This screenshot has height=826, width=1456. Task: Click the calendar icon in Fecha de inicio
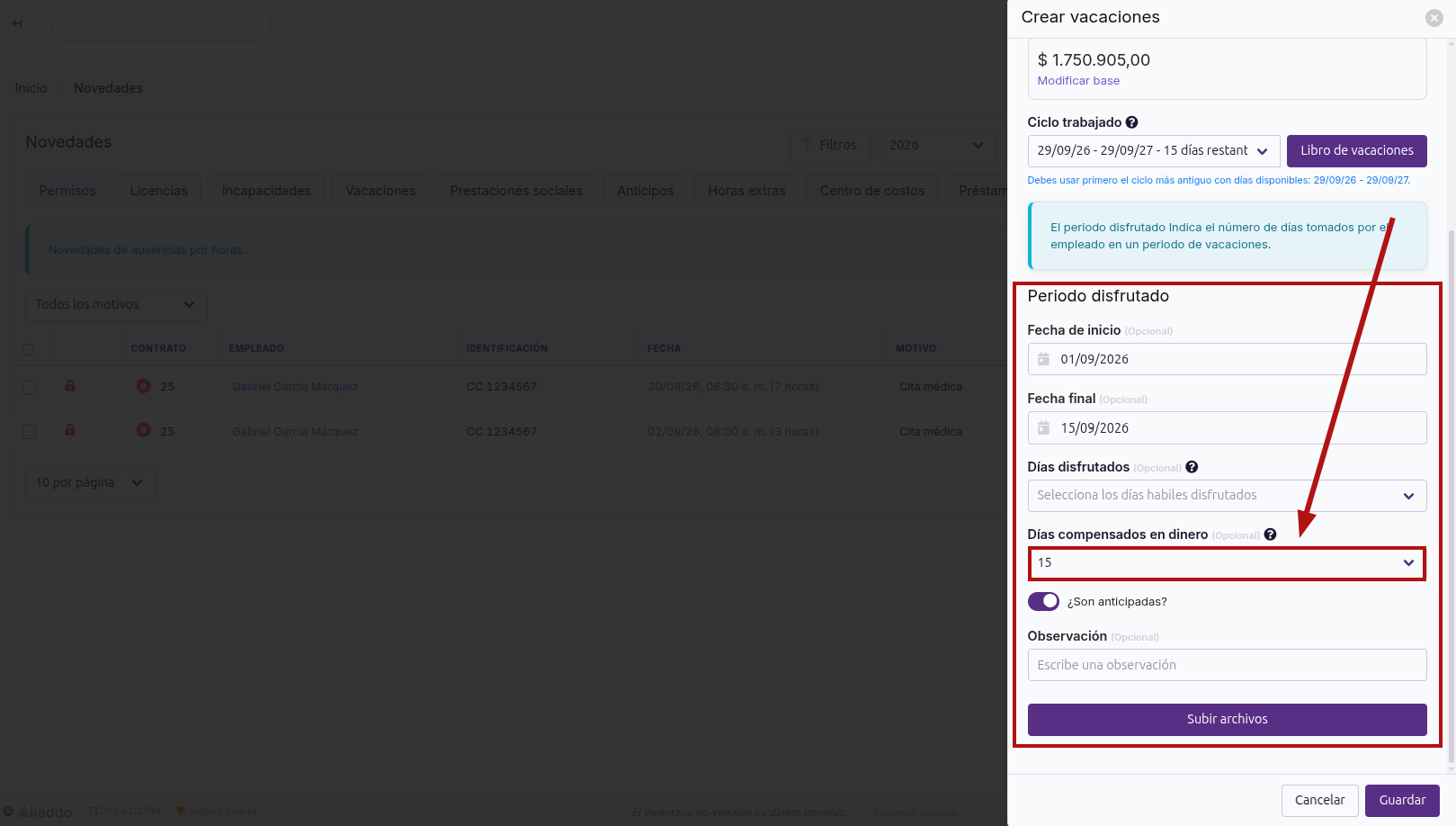click(x=1043, y=359)
